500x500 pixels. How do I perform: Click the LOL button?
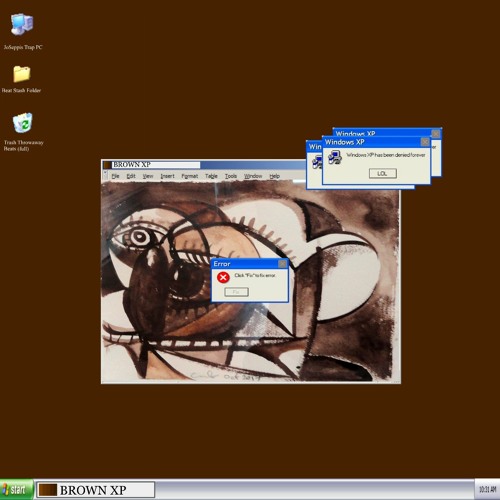pos(383,173)
